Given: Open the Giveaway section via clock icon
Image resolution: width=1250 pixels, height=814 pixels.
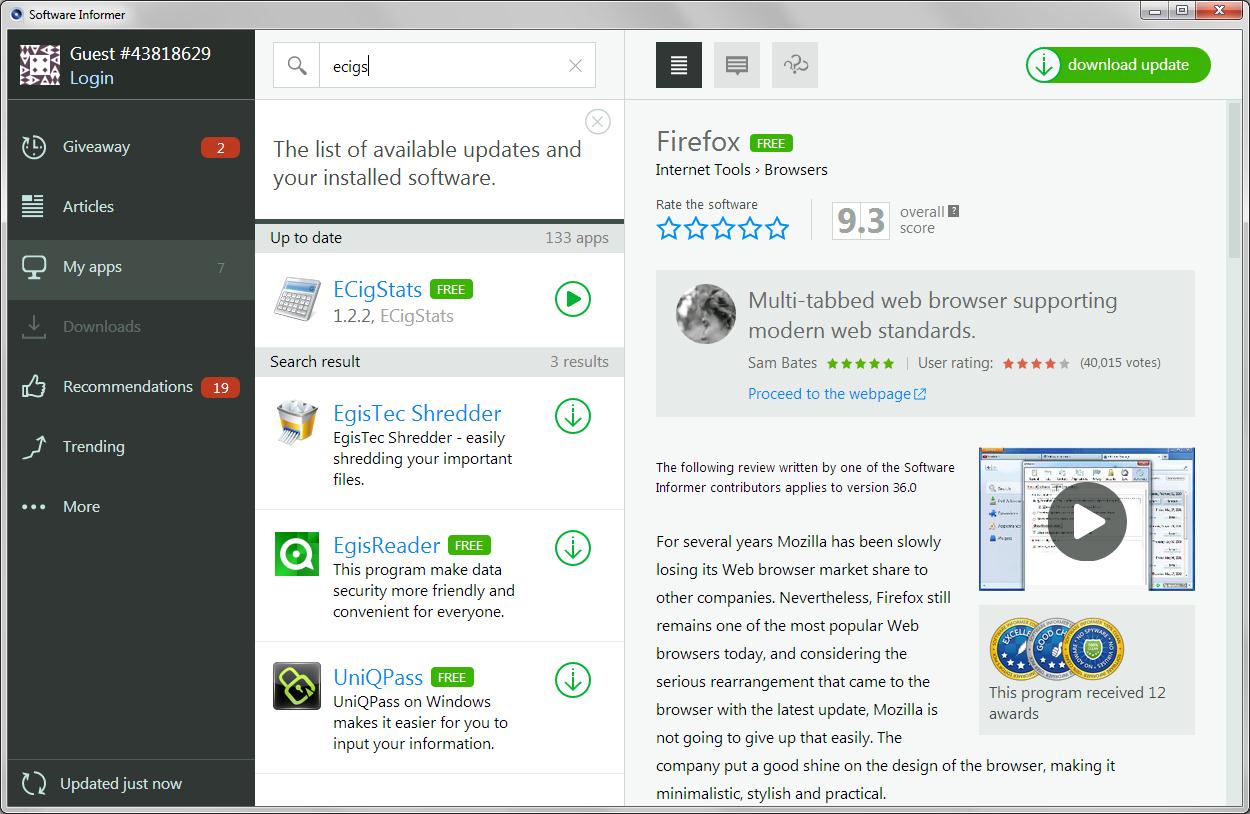Looking at the screenshot, I should point(33,146).
